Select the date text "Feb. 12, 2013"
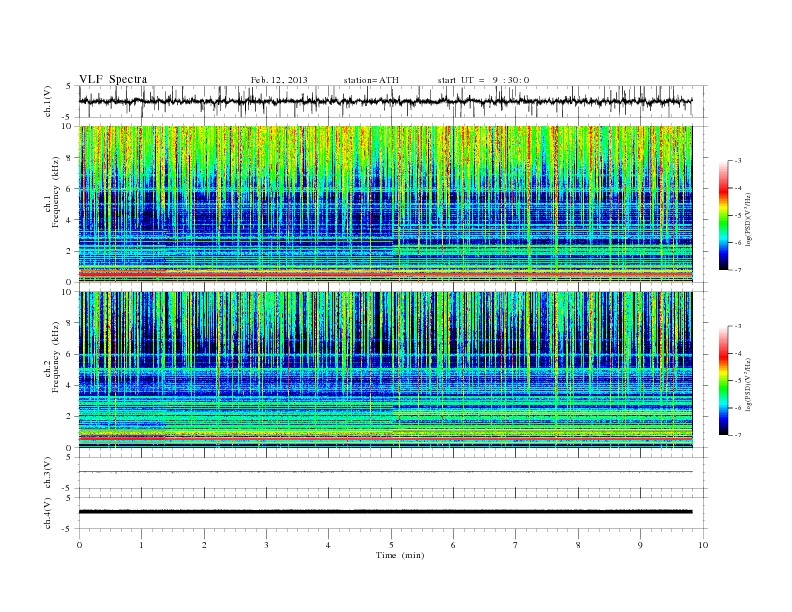 point(279,80)
